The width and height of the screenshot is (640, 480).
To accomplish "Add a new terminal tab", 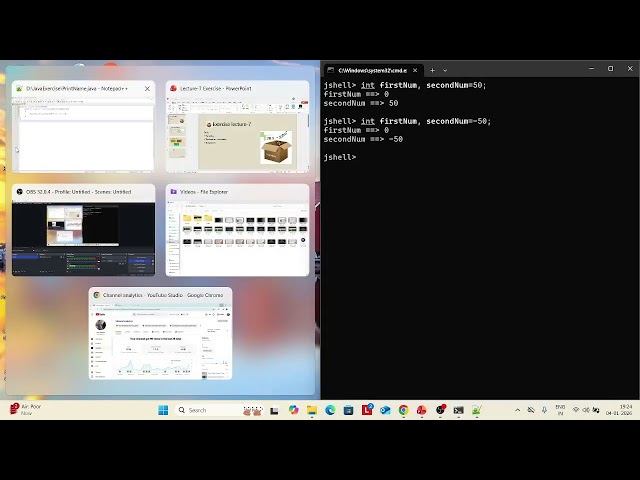I will tap(432, 70).
